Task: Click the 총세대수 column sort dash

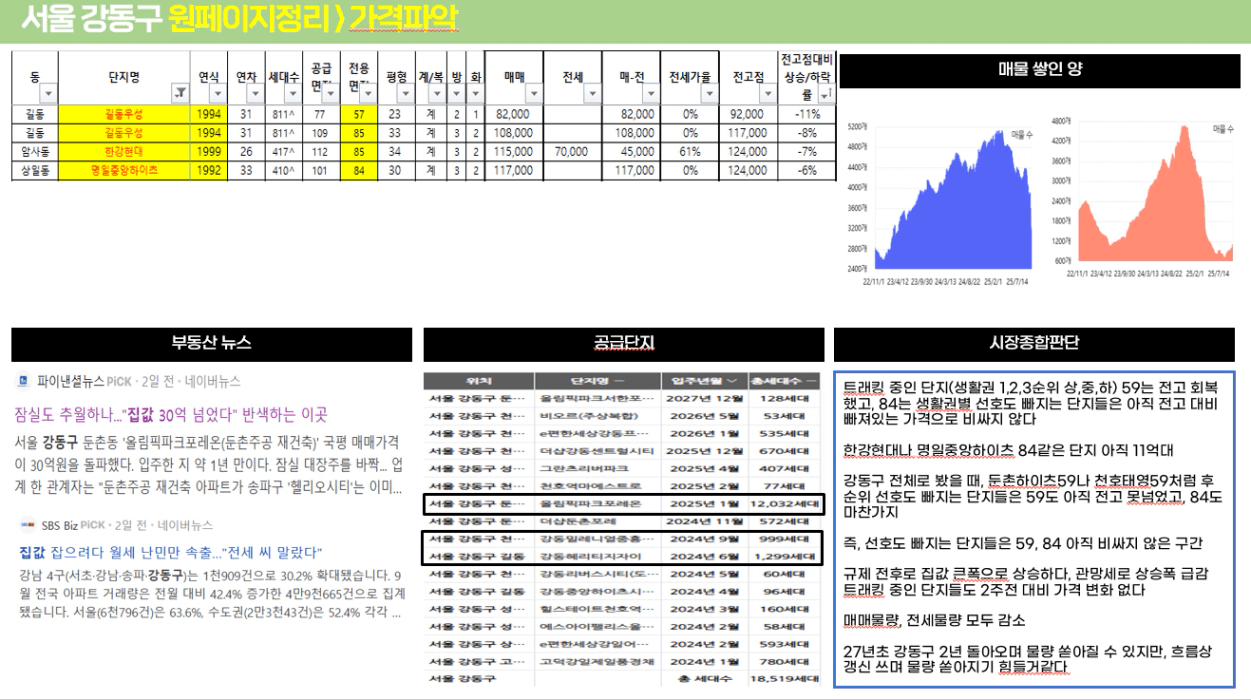Action: (x=812, y=381)
